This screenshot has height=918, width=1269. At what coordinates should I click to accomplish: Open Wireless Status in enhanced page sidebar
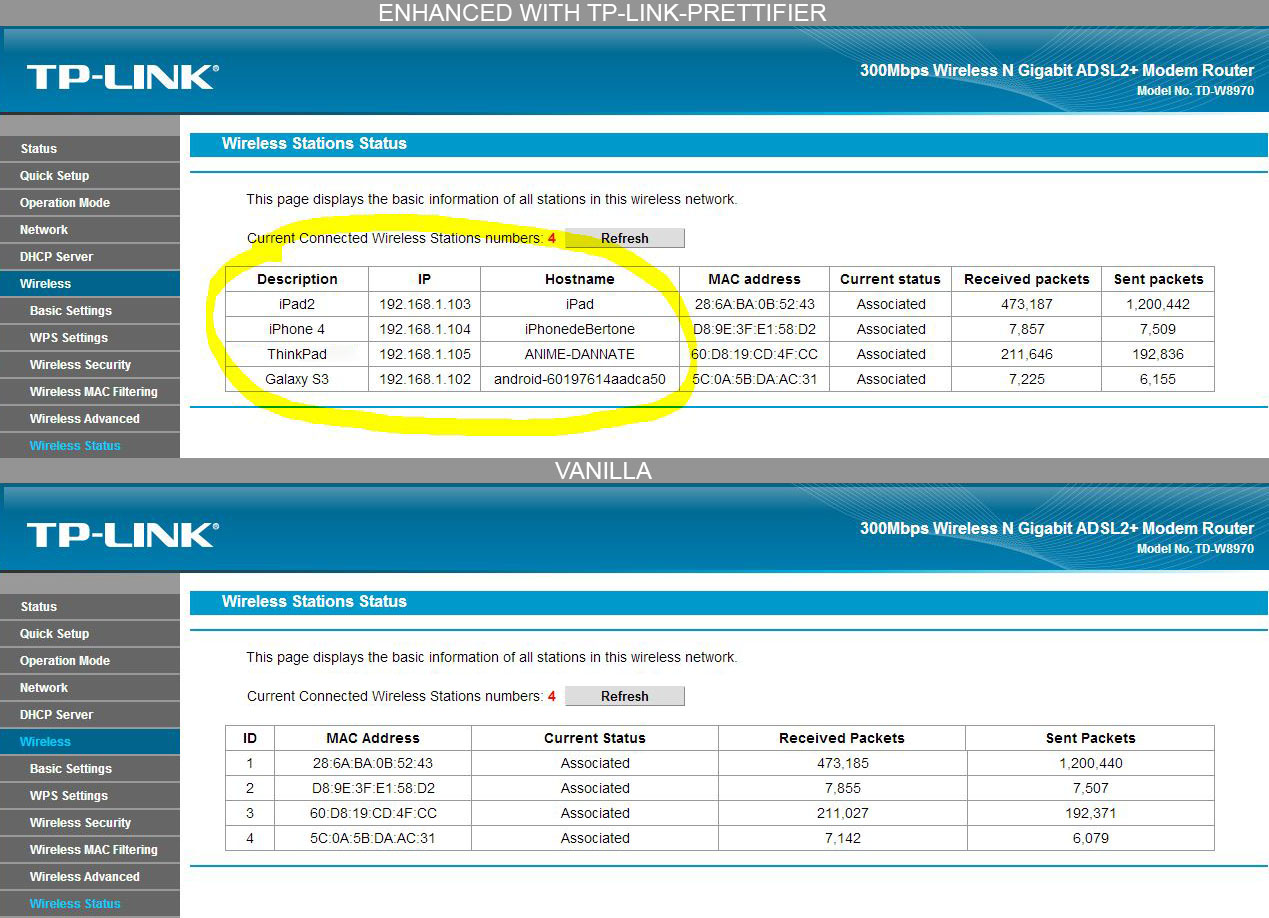coord(90,446)
